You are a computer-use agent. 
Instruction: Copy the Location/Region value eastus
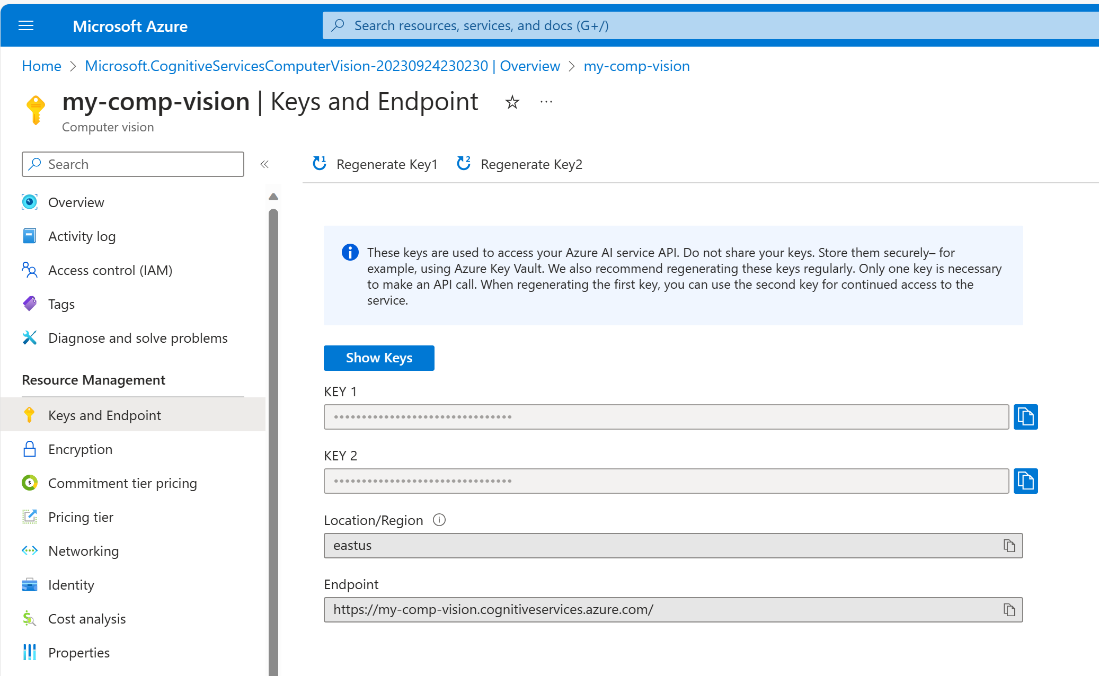[x=1009, y=546]
